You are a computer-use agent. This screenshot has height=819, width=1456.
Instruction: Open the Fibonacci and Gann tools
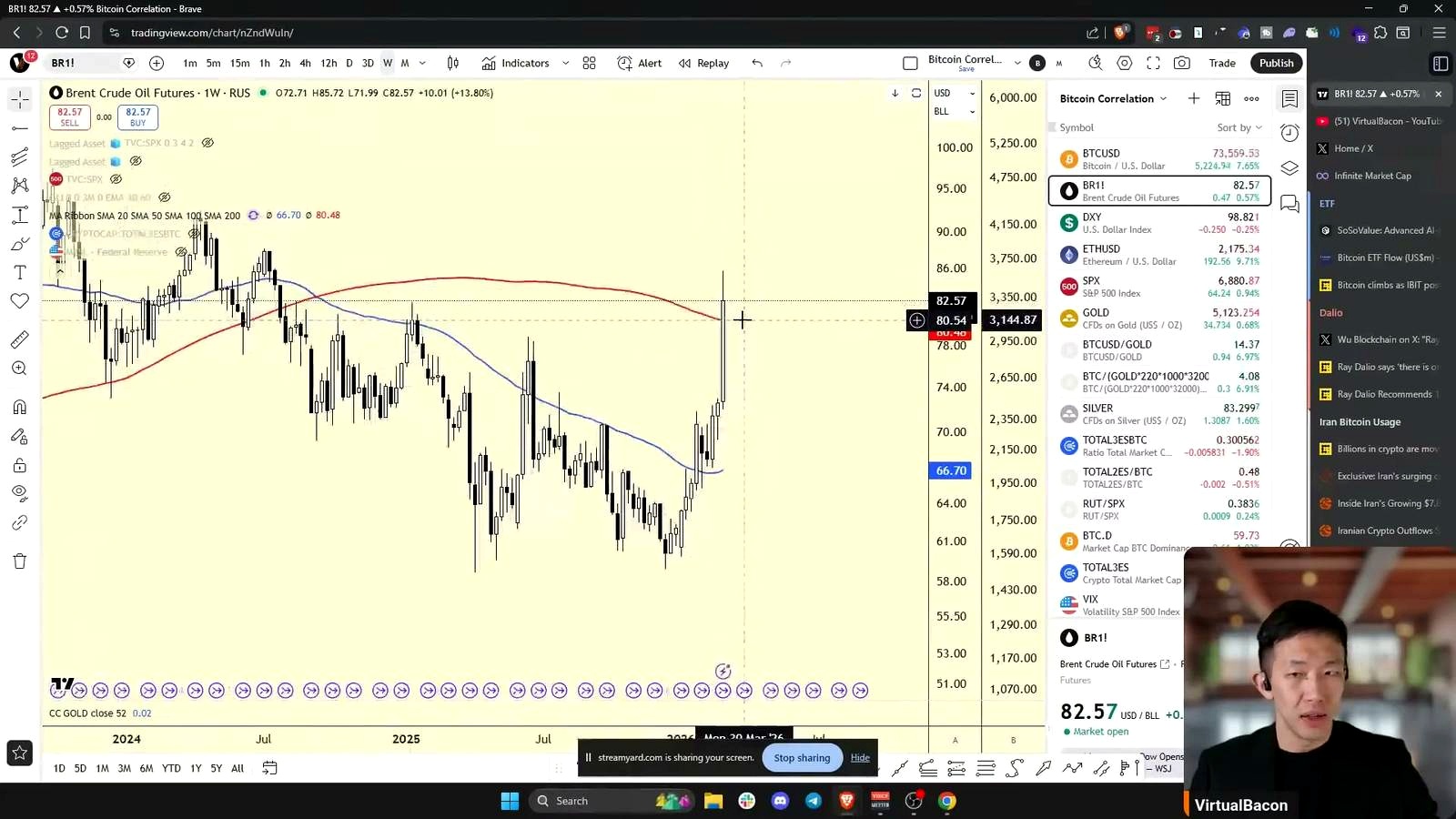pyautogui.click(x=20, y=157)
